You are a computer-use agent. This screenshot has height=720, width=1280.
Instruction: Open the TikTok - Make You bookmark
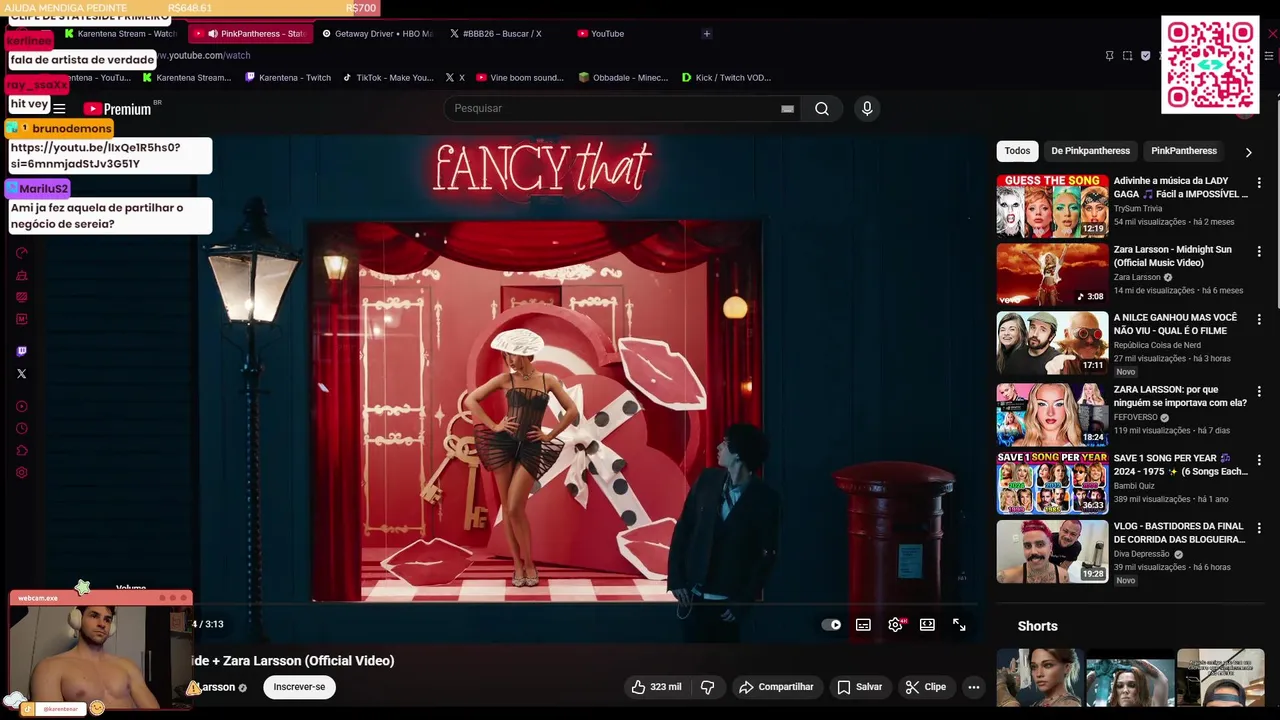click(x=388, y=77)
